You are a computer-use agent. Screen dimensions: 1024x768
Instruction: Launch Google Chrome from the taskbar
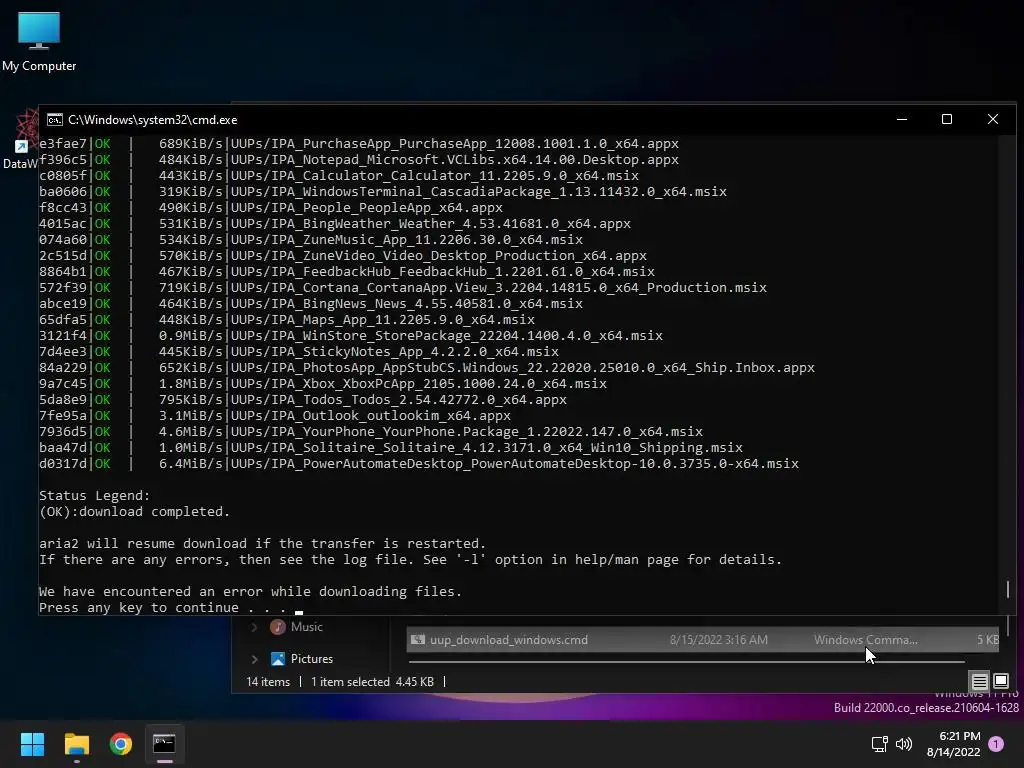121,744
